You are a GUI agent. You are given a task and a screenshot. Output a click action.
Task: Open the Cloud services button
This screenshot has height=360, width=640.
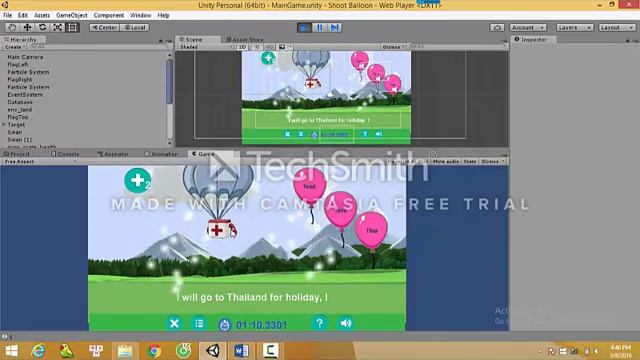coord(497,27)
